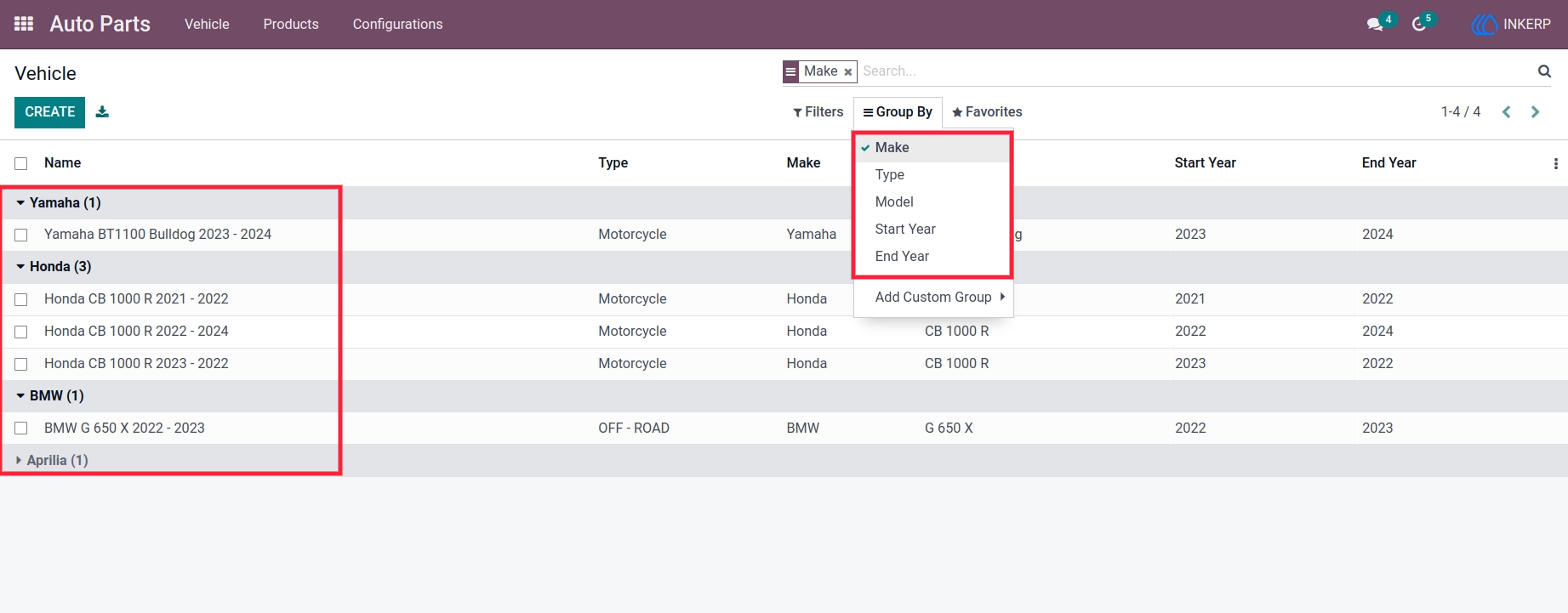Toggle the Group By dropdown

(x=898, y=111)
